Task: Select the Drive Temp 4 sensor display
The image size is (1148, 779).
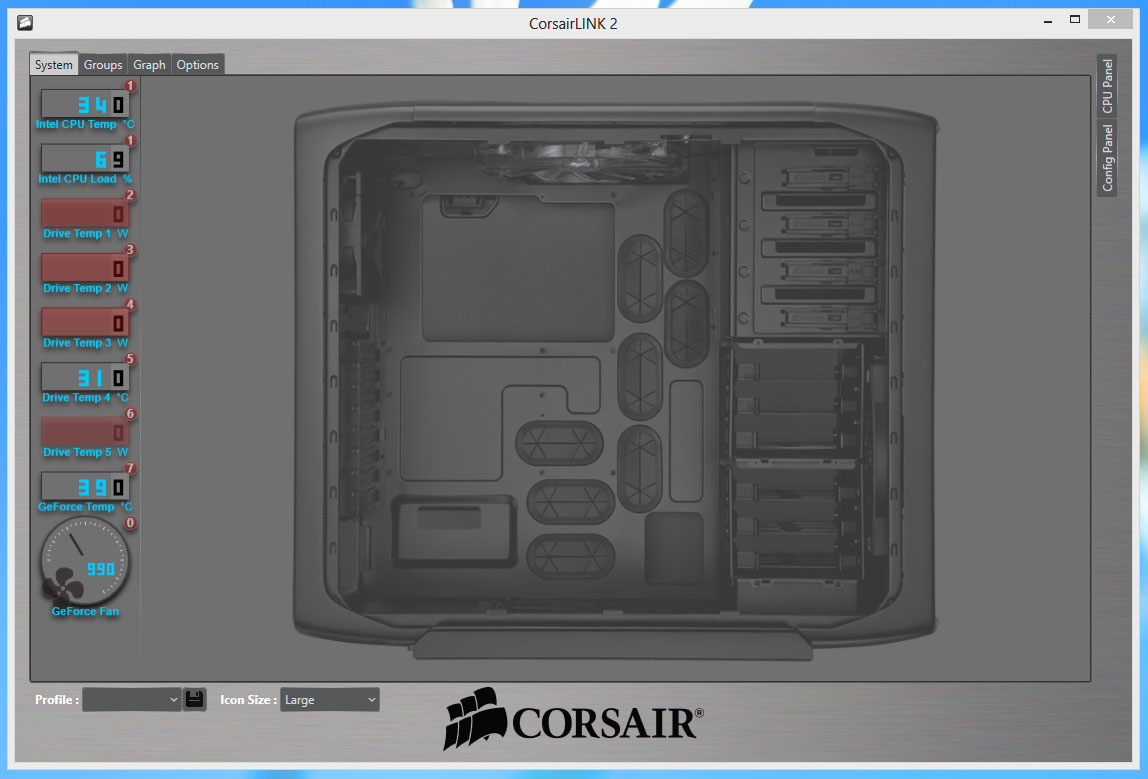Action: tap(85, 377)
